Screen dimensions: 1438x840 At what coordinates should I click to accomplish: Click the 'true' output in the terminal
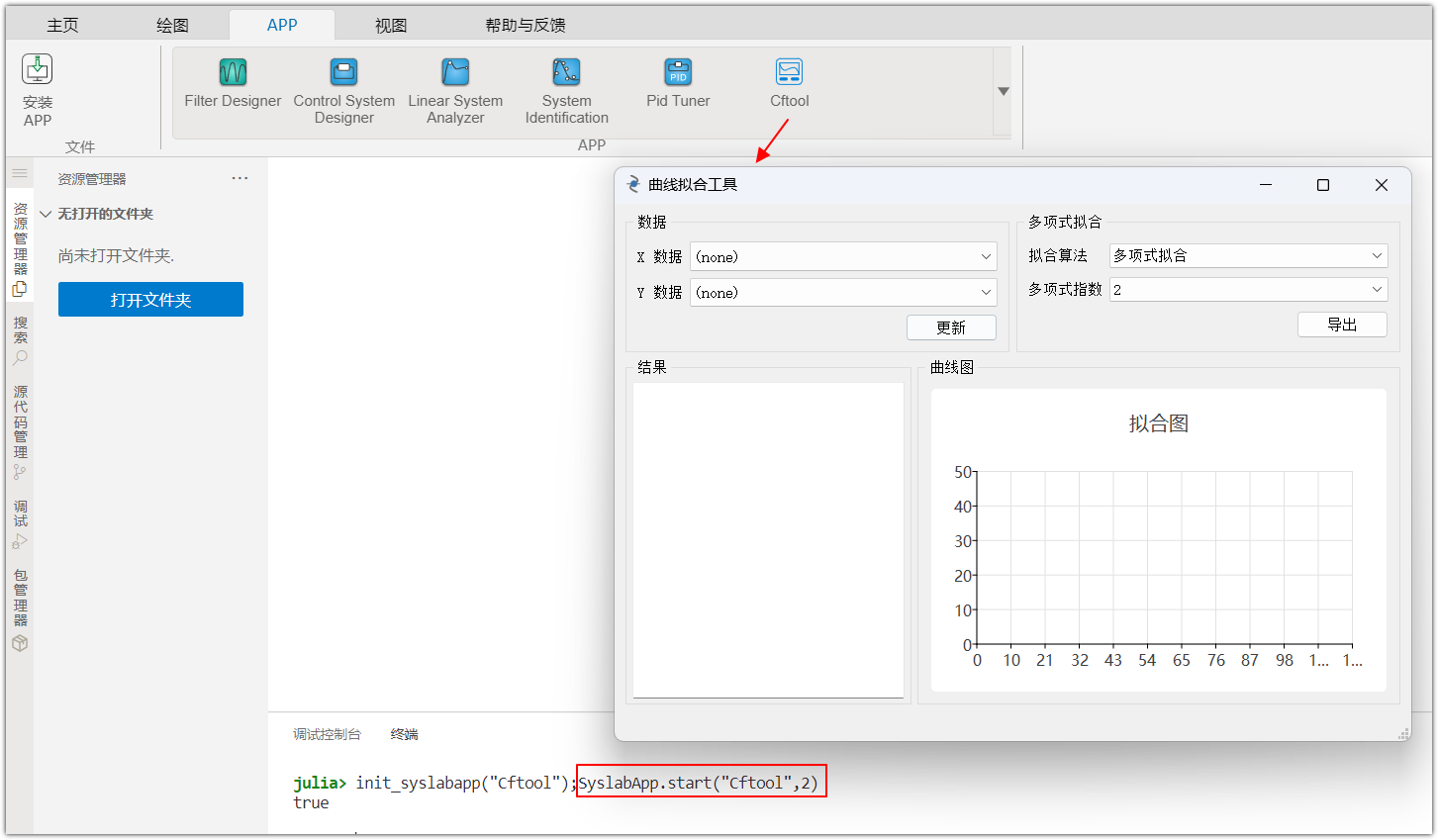311,802
